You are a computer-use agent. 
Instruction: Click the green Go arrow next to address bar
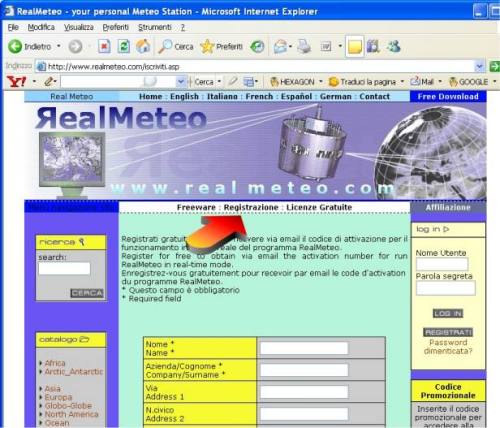495,66
